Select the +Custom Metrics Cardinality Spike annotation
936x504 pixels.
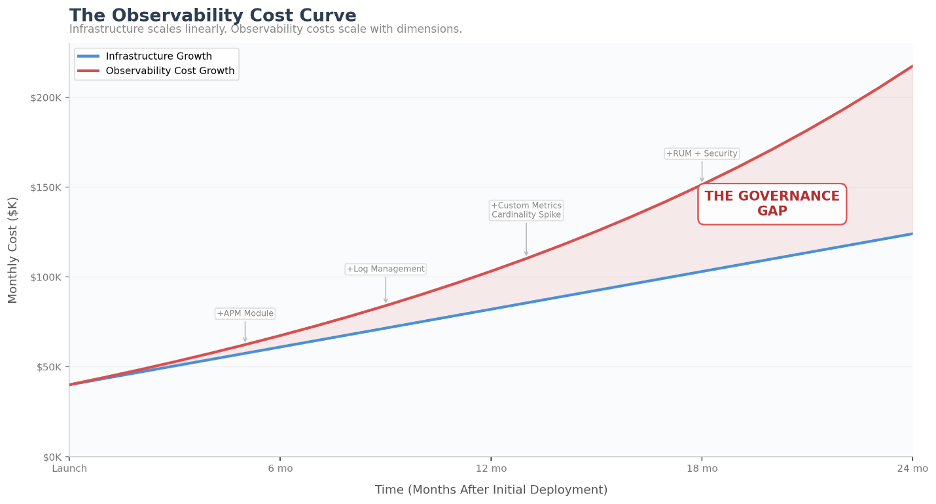(526, 210)
